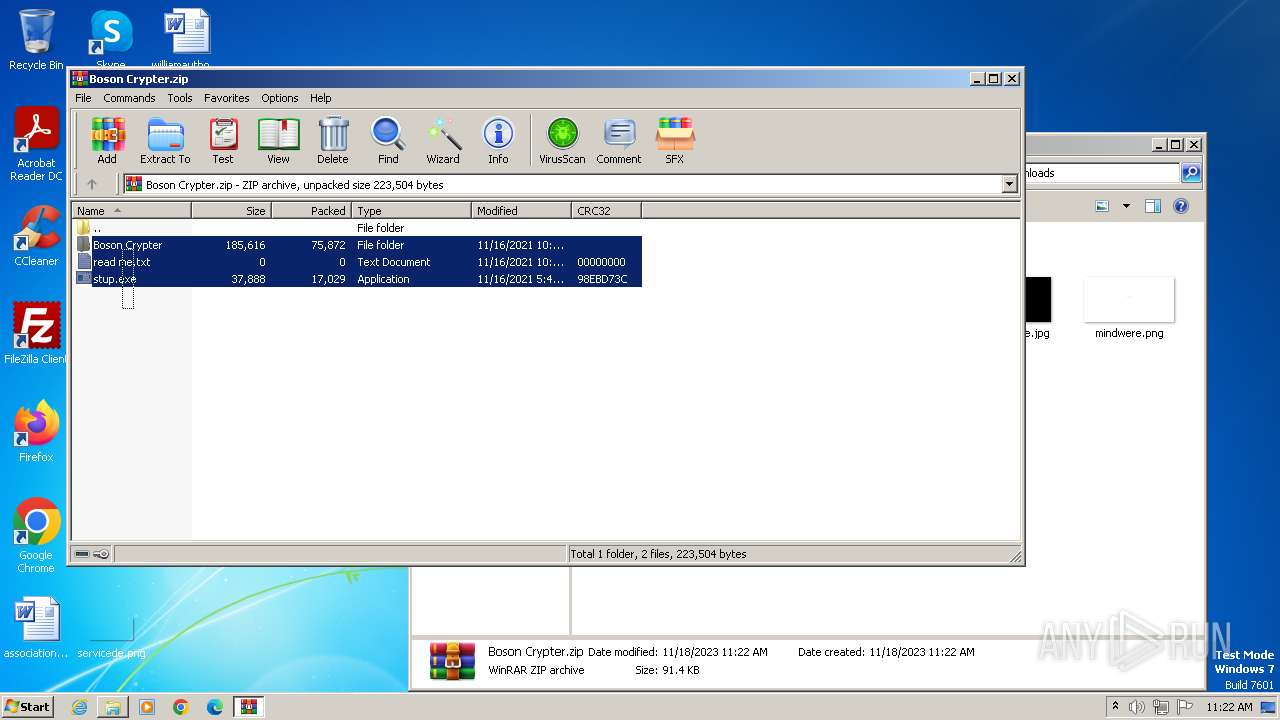Click the Action Center flag tray icon
The image size is (1280, 720).
(1184, 707)
